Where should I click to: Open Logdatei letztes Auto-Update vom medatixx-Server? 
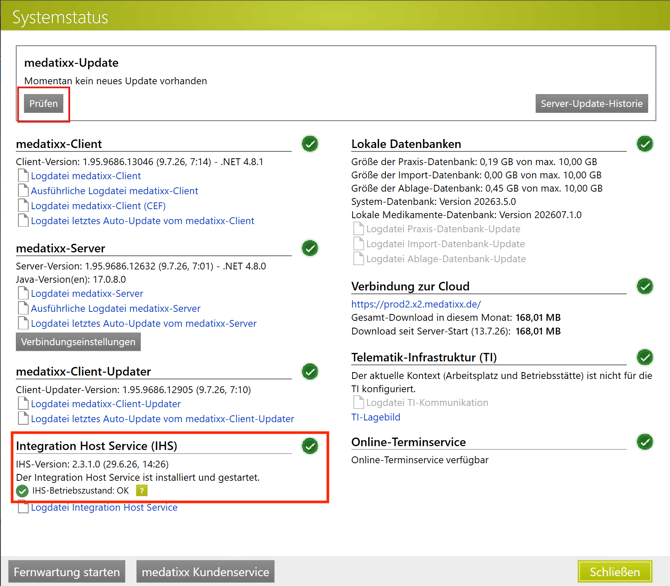pos(144,323)
